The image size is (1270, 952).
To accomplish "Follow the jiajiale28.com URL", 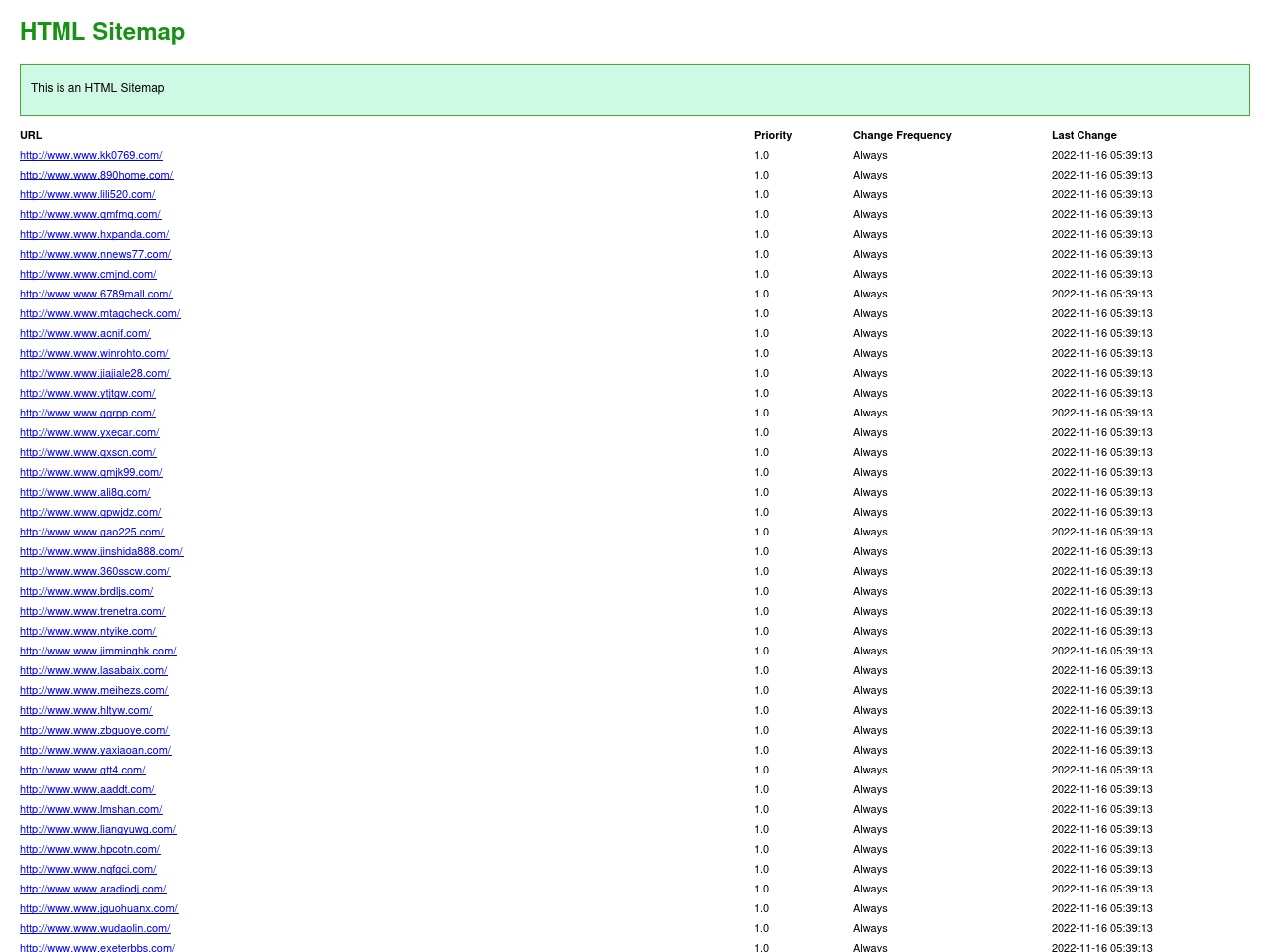I will [x=95, y=373].
